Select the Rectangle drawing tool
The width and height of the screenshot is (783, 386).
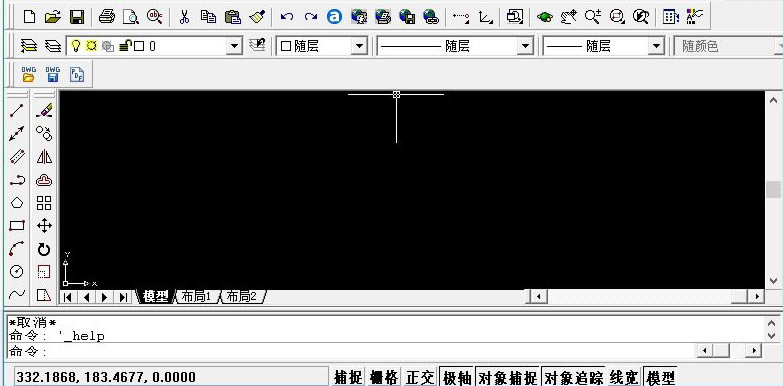tap(17, 226)
